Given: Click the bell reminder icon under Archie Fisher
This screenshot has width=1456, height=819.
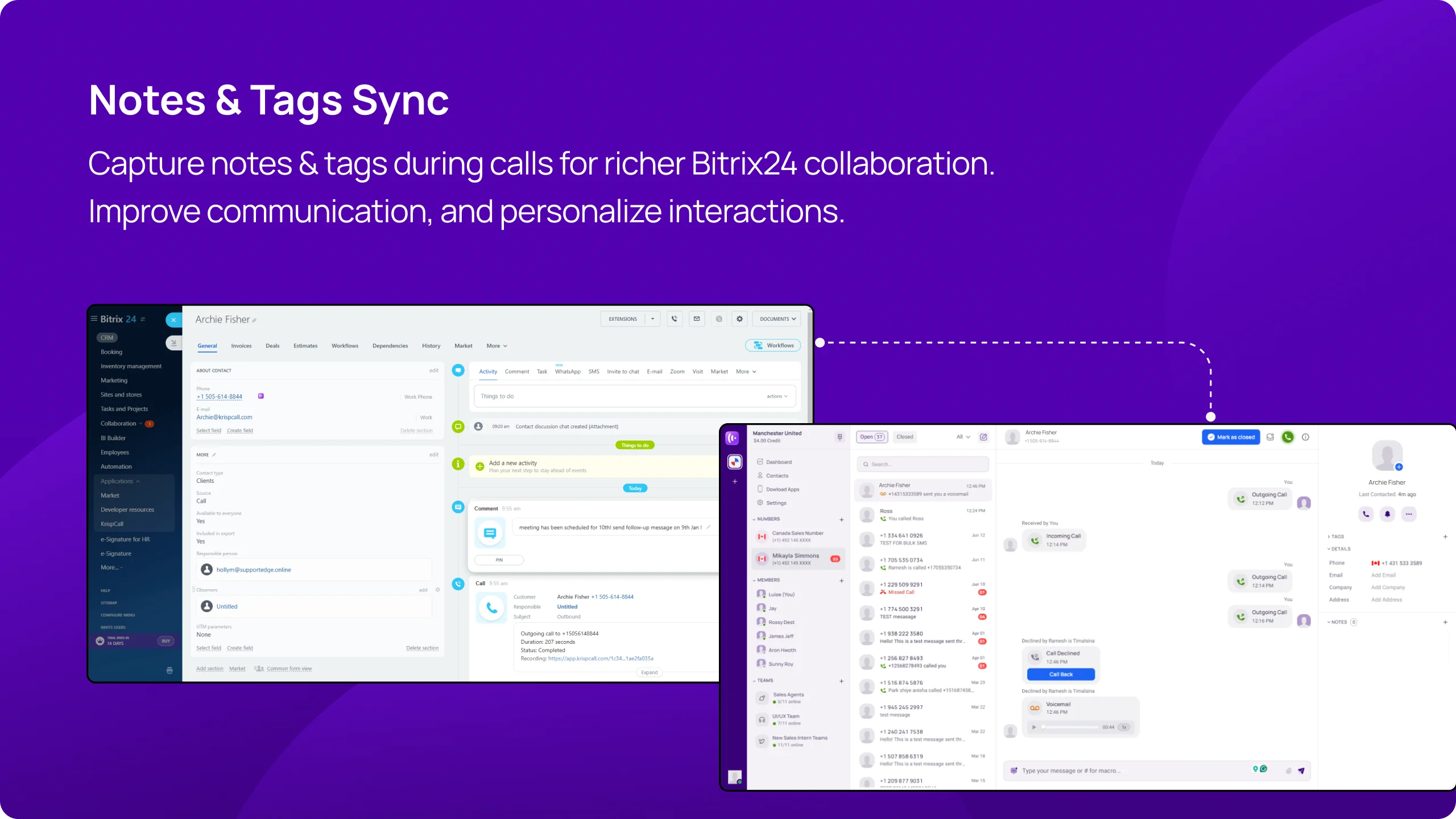Looking at the screenshot, I should 1387,514.
